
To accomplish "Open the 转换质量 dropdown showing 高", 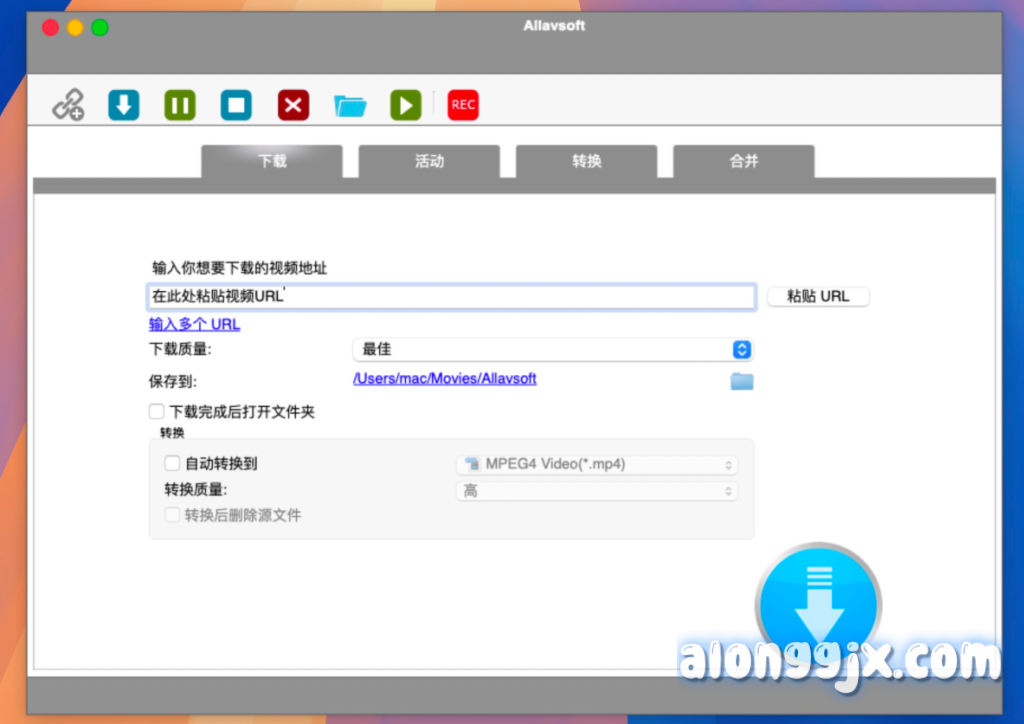I will [597, 491].
